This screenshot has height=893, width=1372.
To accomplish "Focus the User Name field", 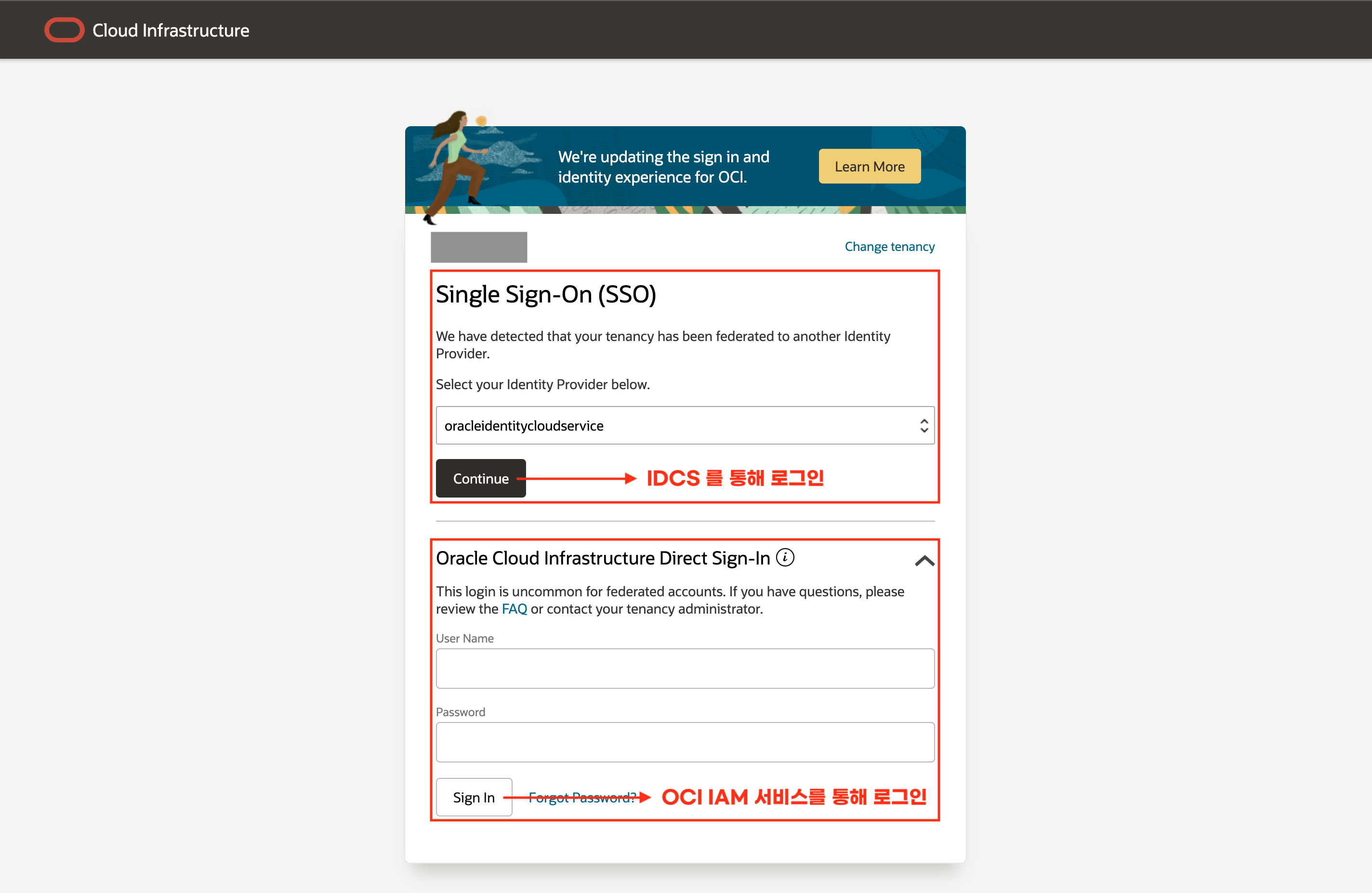I will [x=685, y=669].
